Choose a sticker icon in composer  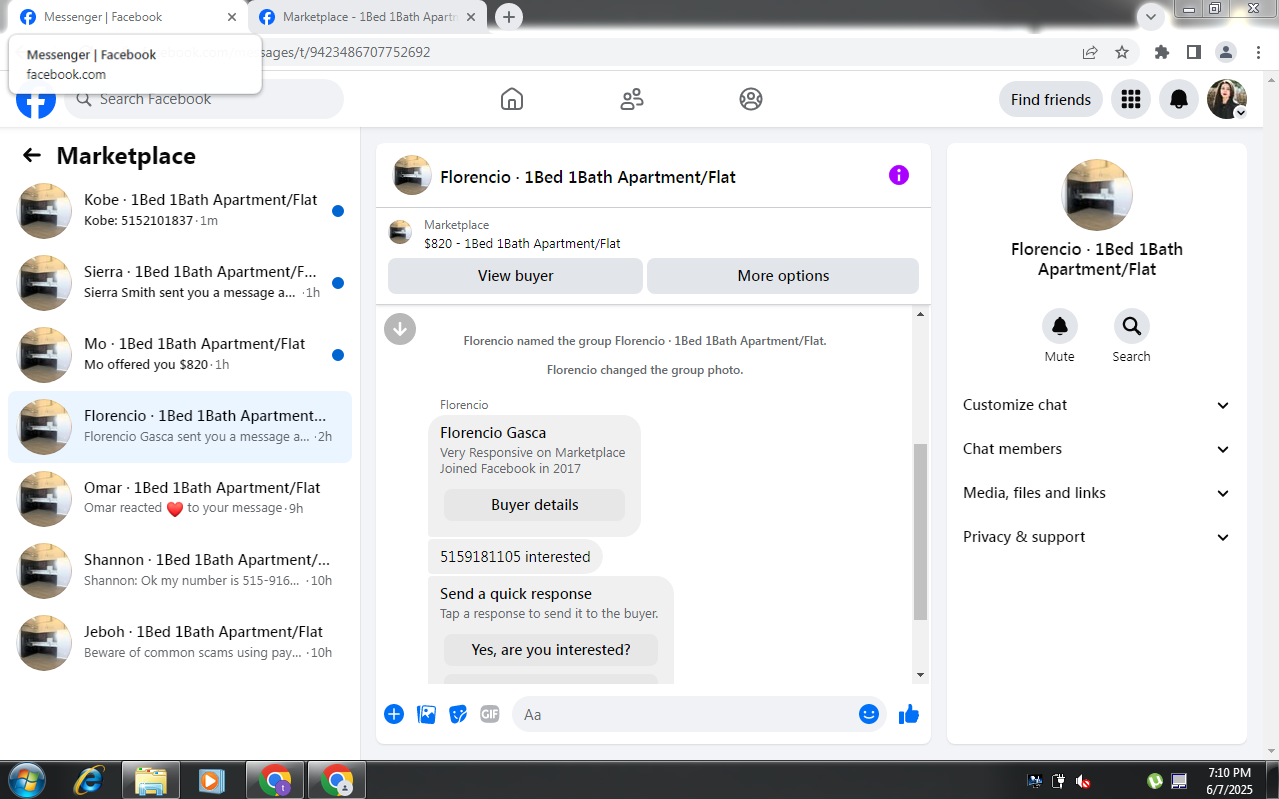coord(458,714)
